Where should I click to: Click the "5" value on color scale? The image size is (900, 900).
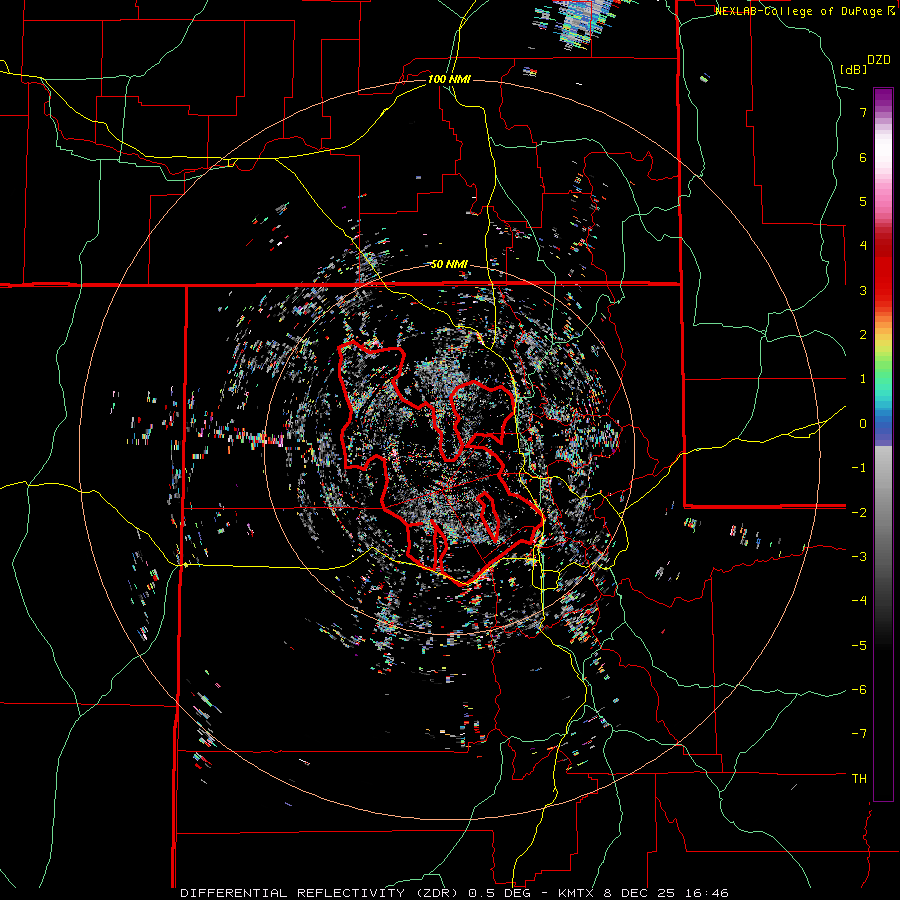pos(863,201)
